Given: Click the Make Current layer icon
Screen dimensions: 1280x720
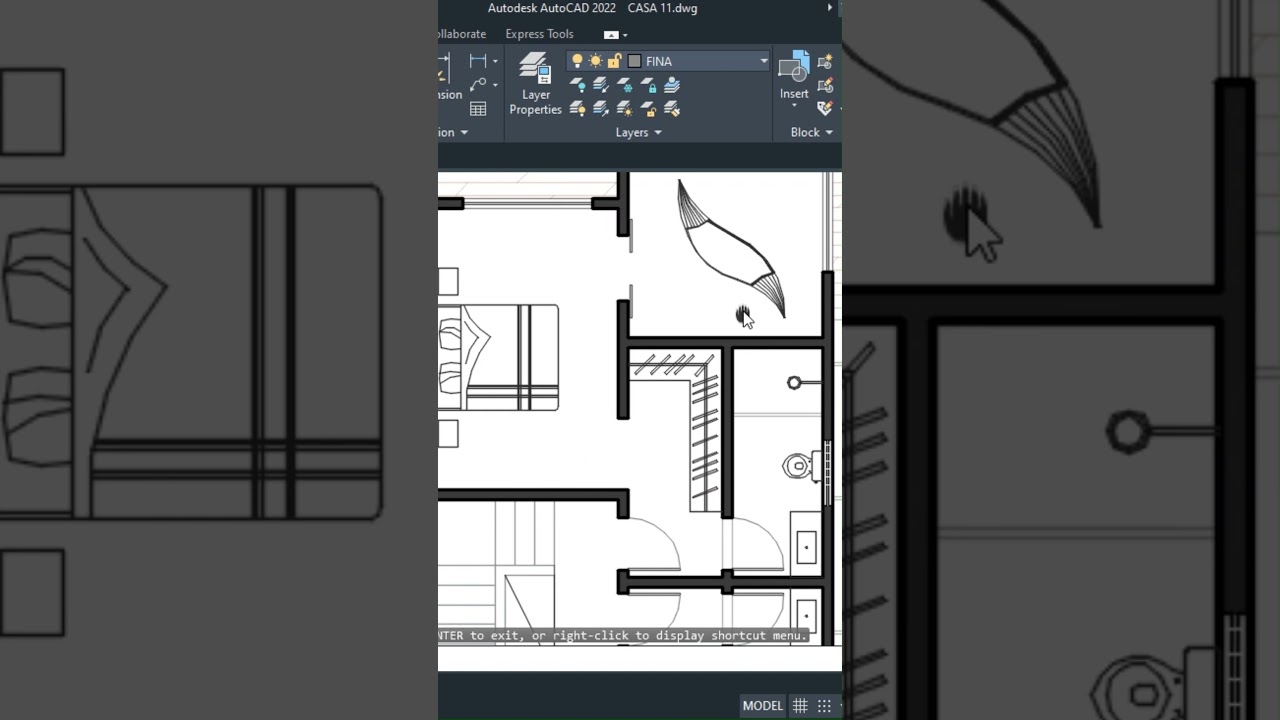Looking at the screenshot, I should point(673,86).
